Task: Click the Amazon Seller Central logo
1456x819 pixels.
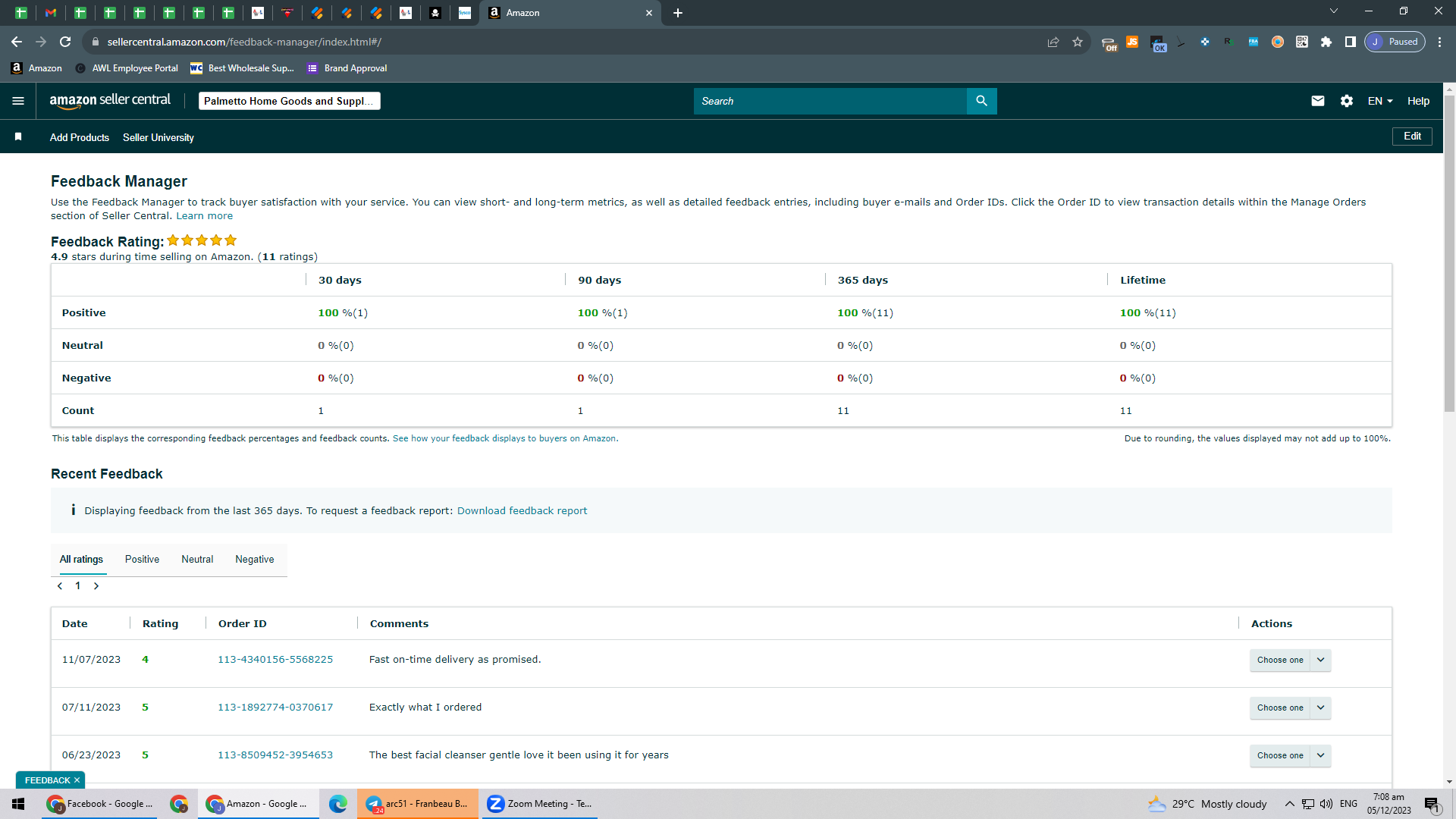Action: coord(110,101)
